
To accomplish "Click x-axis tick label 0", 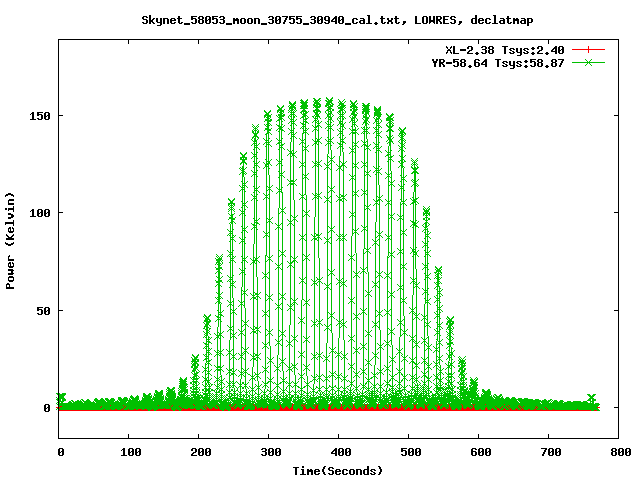I will pyautogui.click(x=61, y=452).
